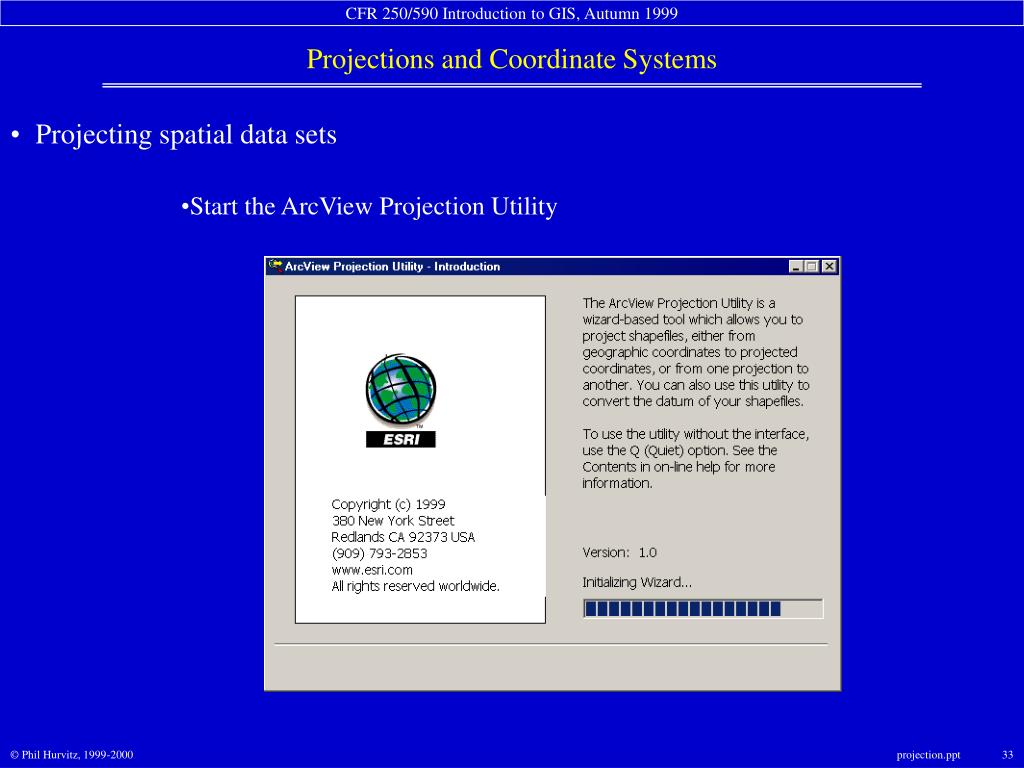Click the 'Projecting spatial data sets' bullet

(x=185, y=135)
